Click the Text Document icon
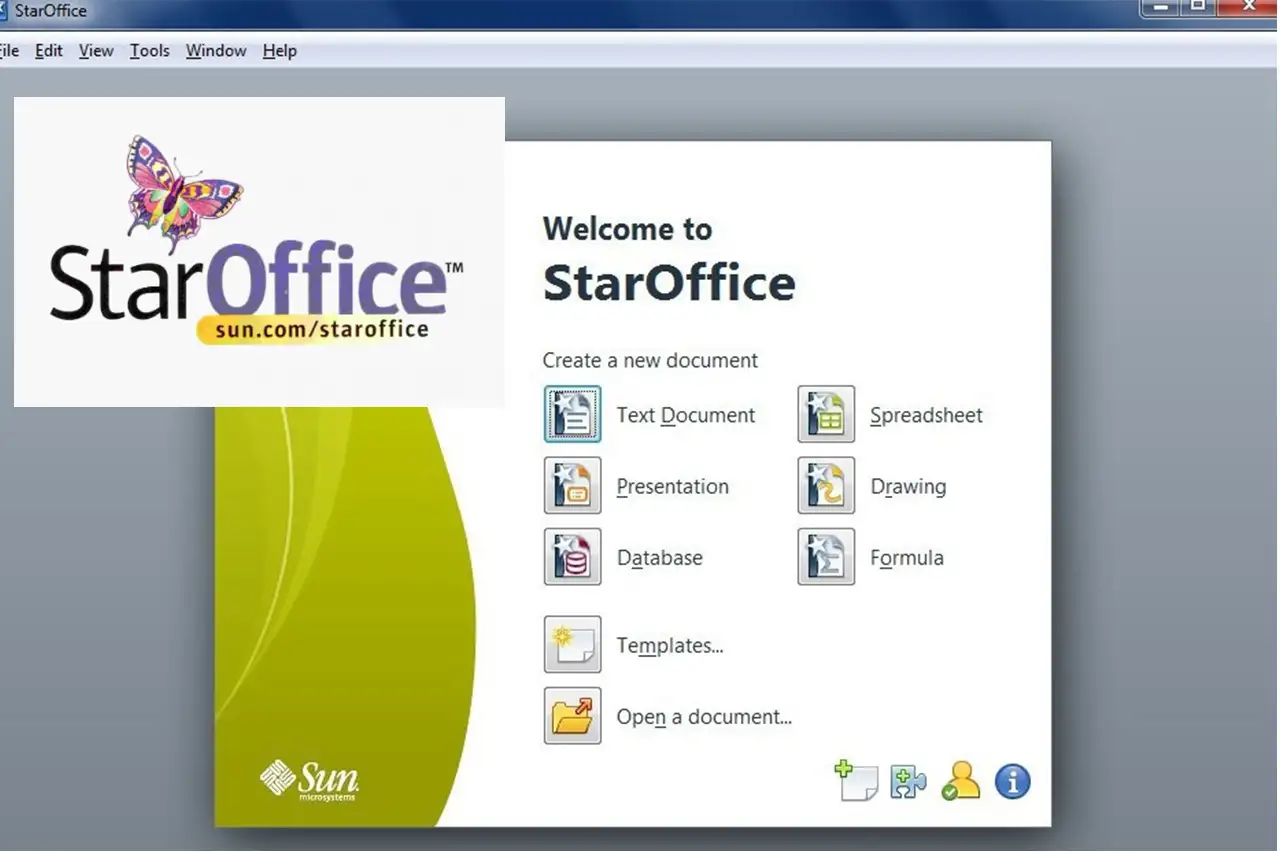 [x=572, y=414]
